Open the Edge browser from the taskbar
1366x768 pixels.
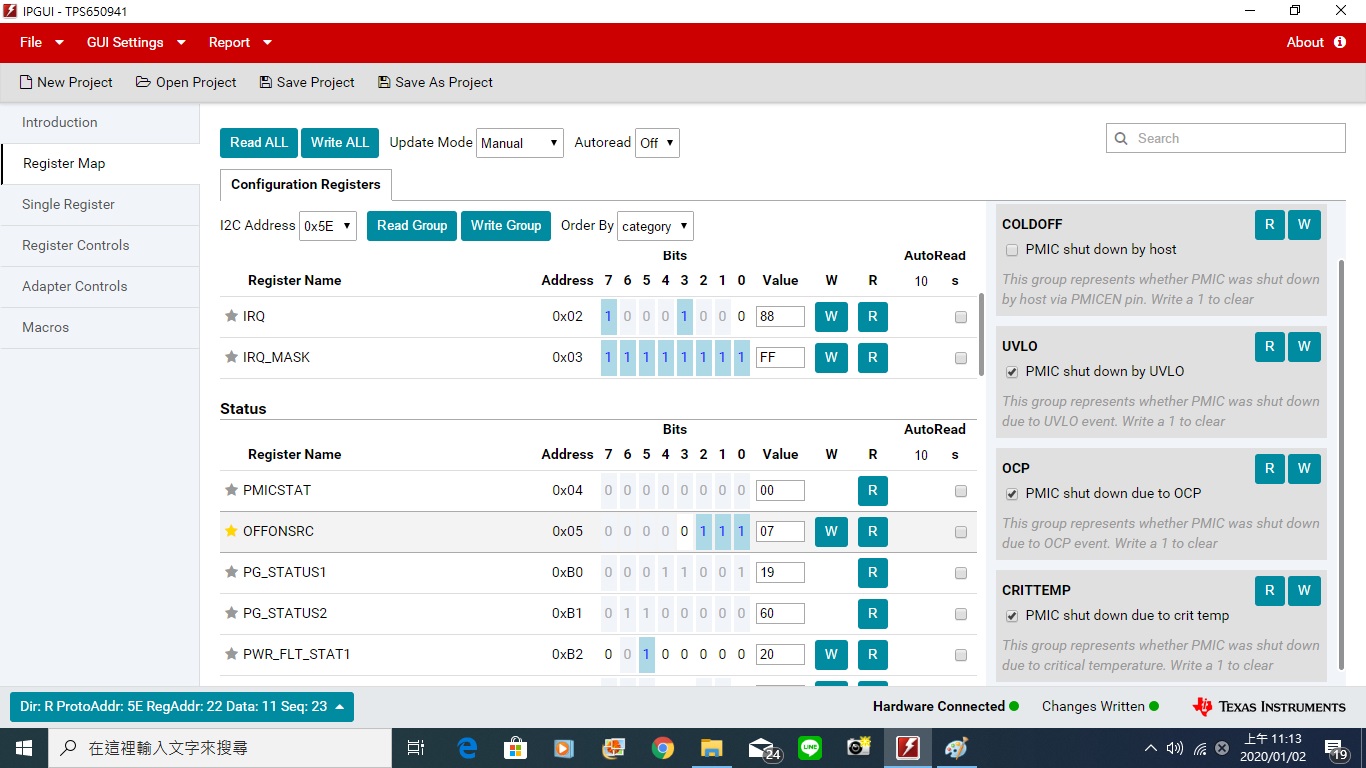pyautogui.click(x=467, y=747)
